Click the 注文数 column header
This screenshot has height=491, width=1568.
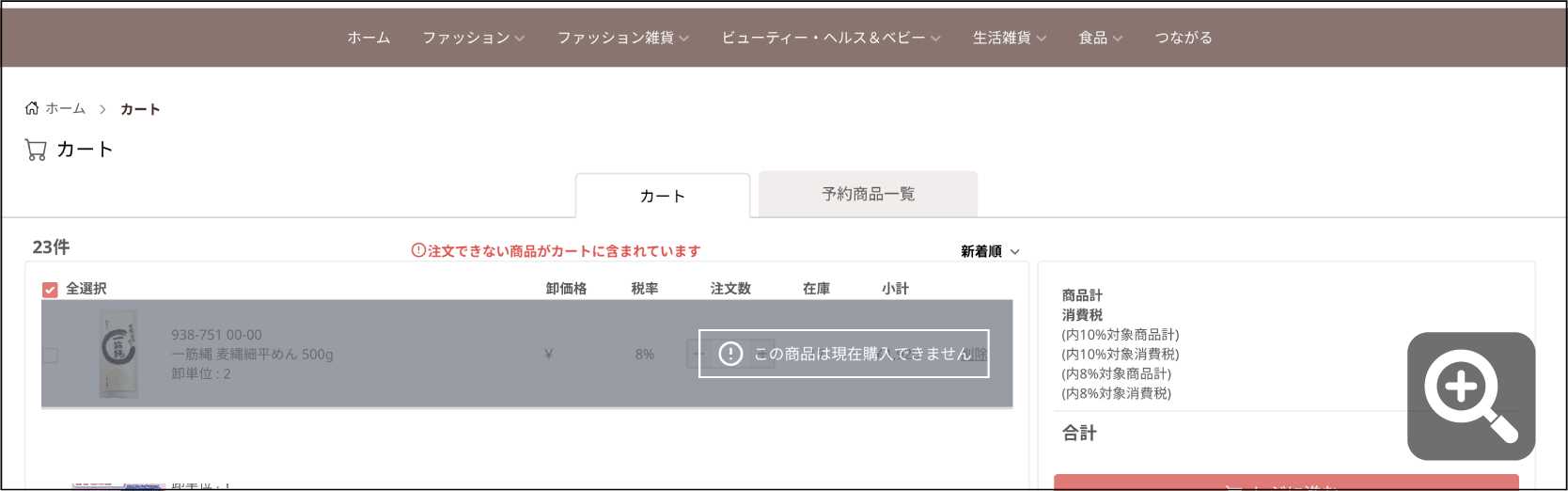[730, 289]
